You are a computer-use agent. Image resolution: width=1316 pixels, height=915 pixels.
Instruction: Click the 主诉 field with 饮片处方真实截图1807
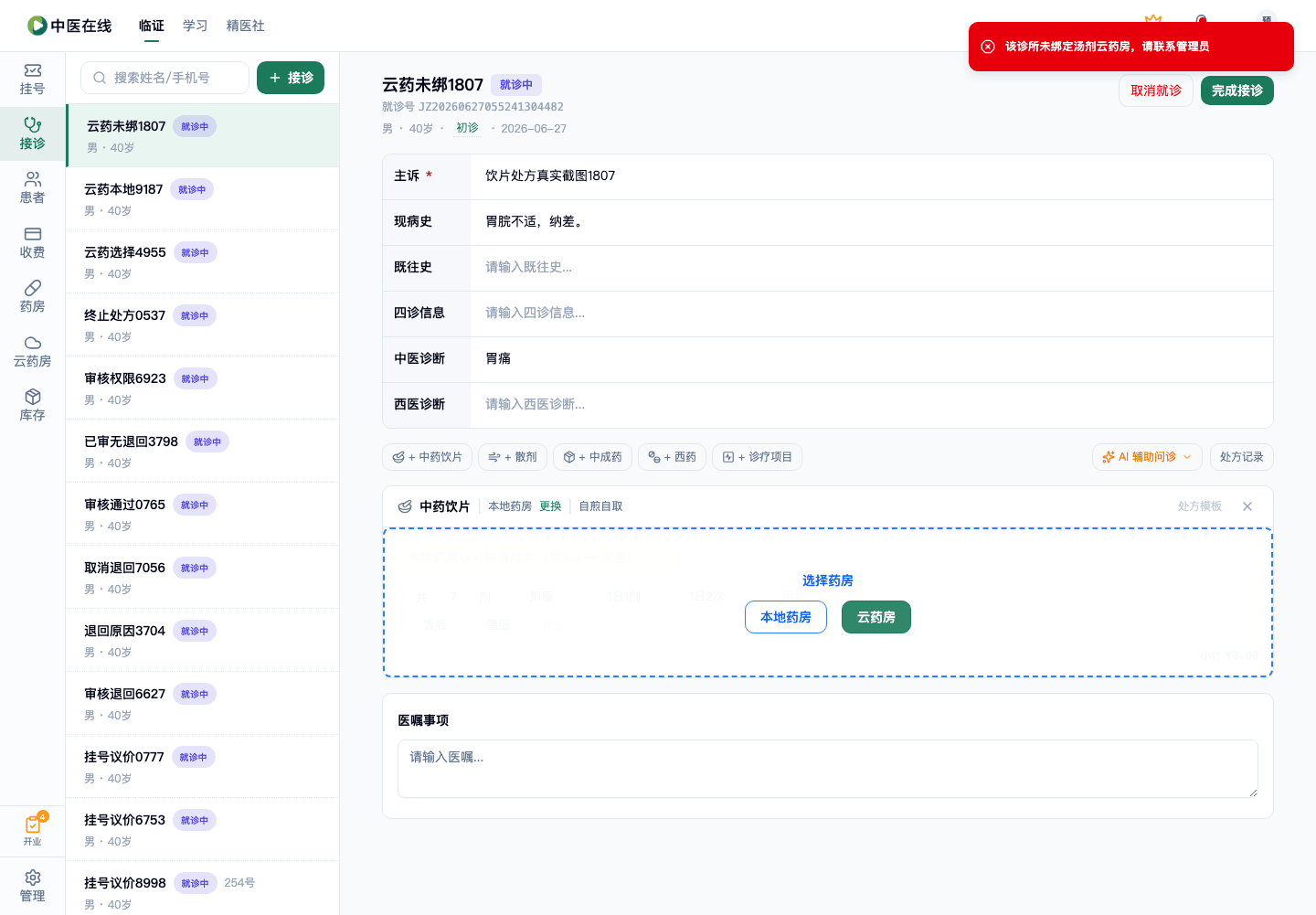(x=872, y=176)
